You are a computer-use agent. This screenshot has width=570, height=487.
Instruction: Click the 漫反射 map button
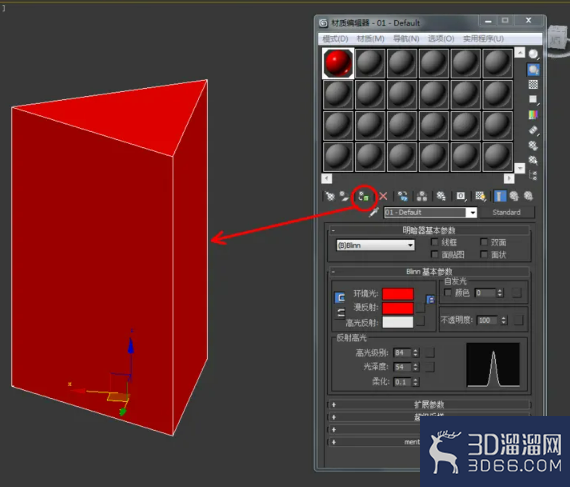pos(421,308)
